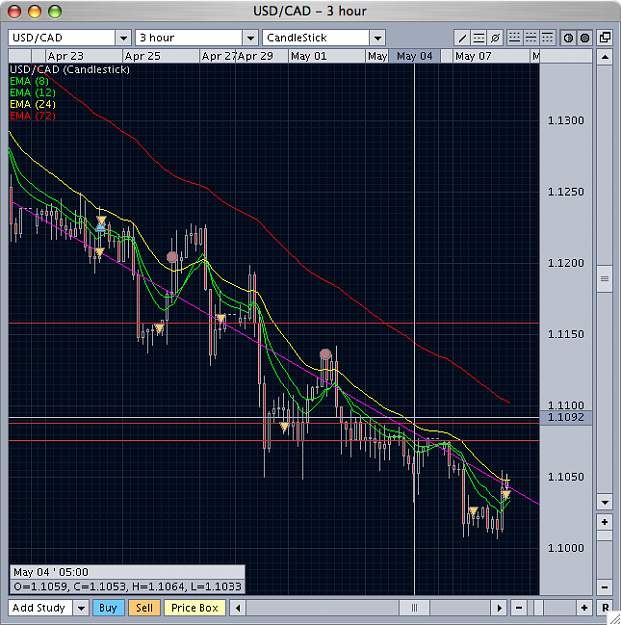Click the vertical zoom slider handle
Image resolution: width=621 pixels, height=625 pixels.
[605, 535]
